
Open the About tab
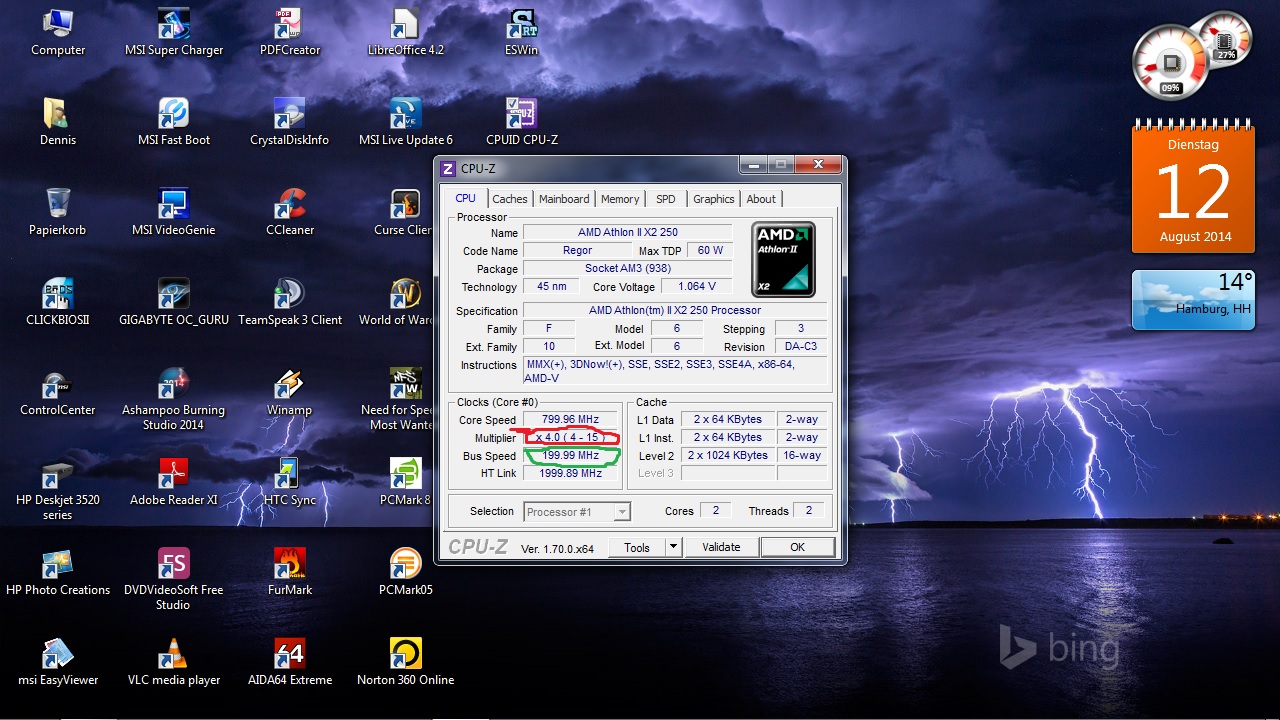pyautogui.click(x=761, y=199)
